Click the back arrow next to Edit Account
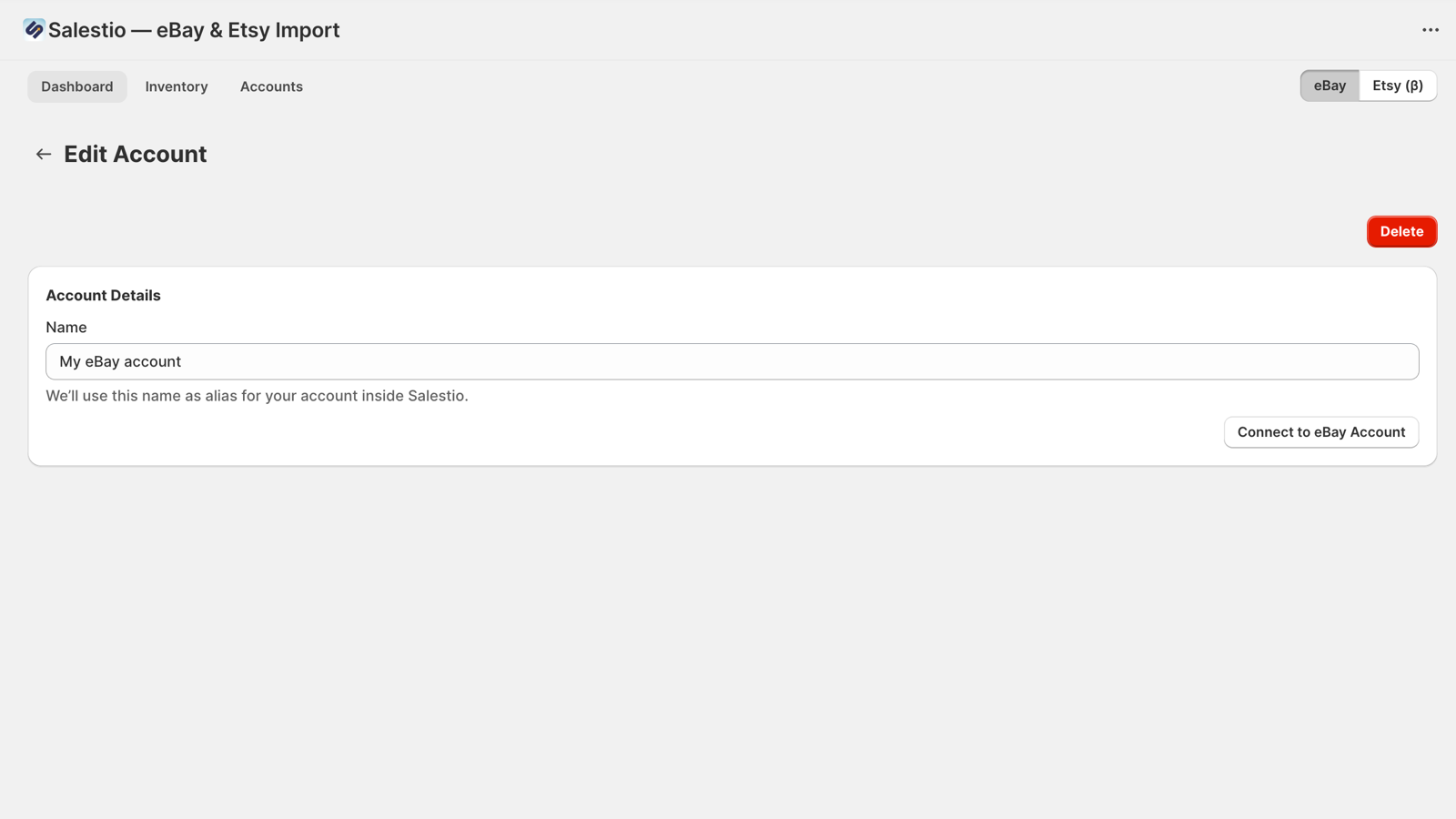The image size is (1456, 819). [43, 154]
